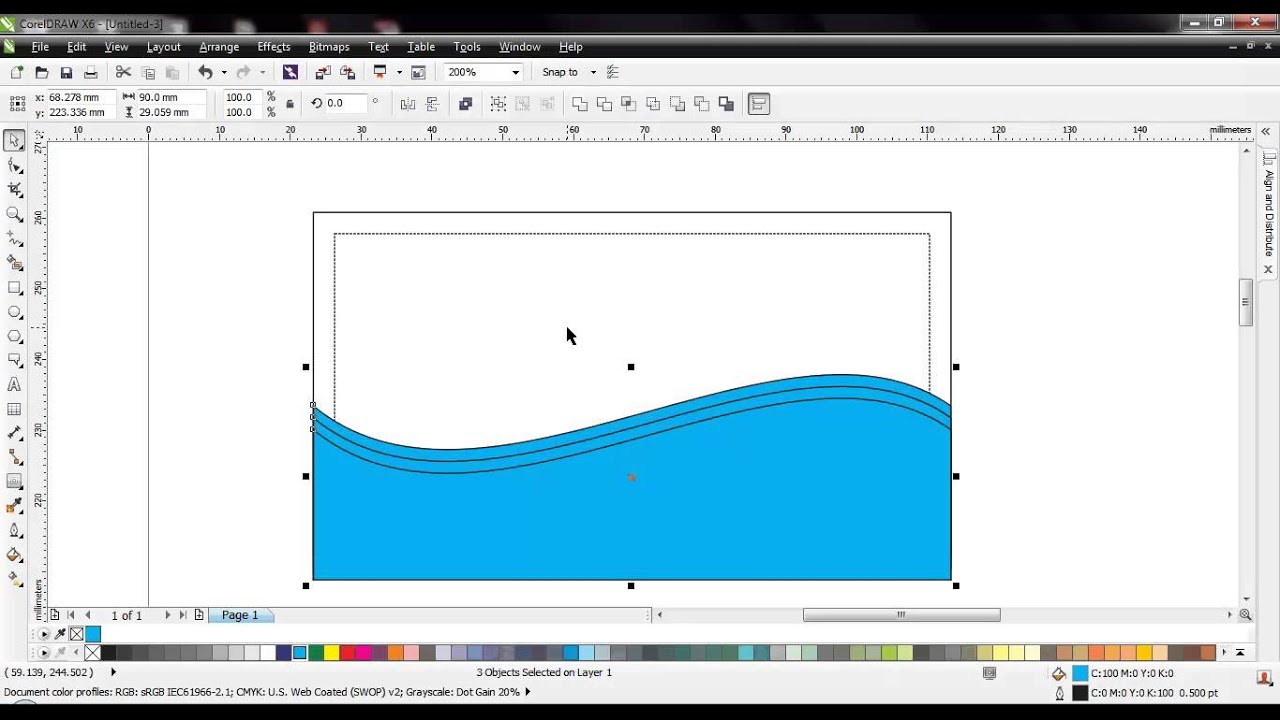Click the No Color swatch in palette
Screen dimensions: 1280x720
(x=92, y=653)
